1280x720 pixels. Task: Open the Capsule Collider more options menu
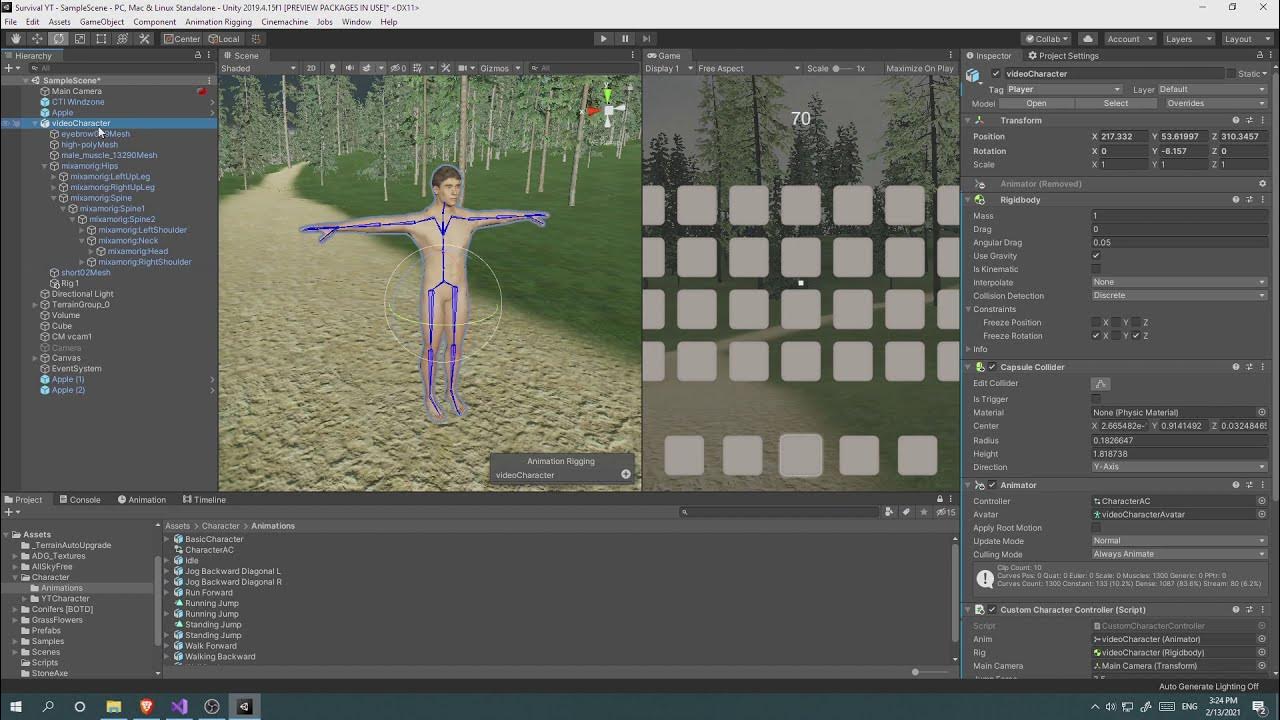click(1262, 367)
